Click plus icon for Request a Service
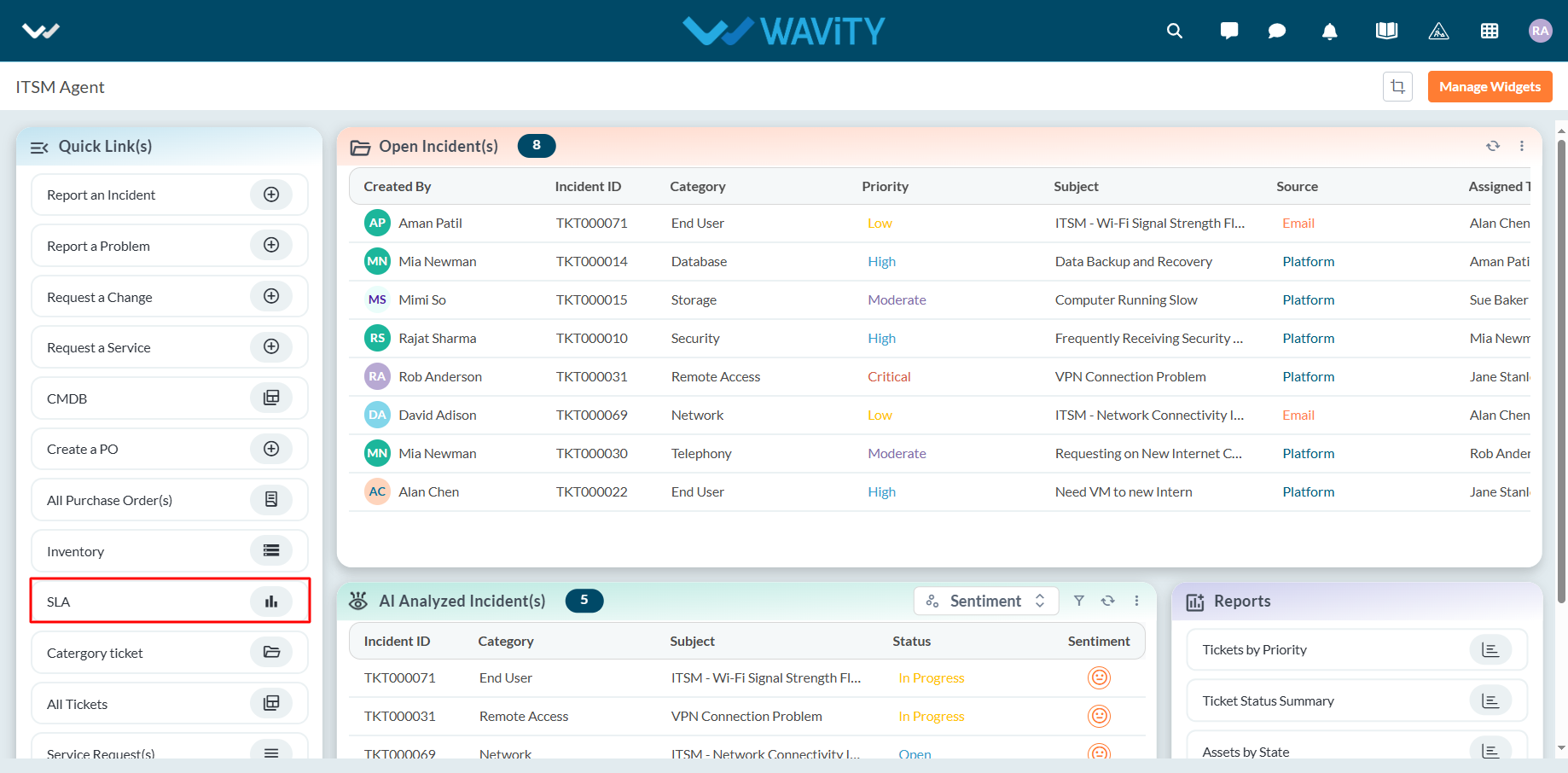 271,346
